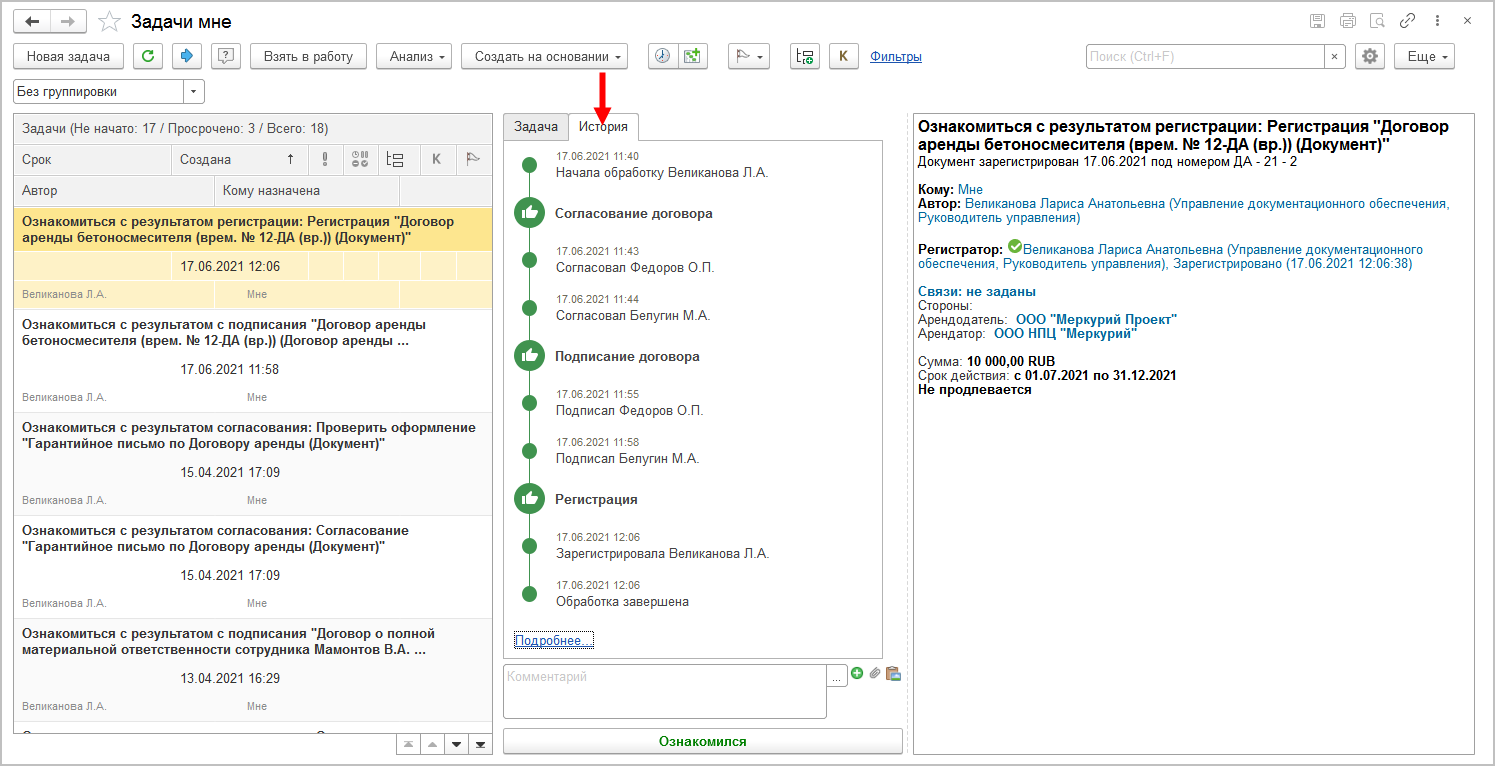Click the "Срок" column header
The width and height of the screenshot is (1495, 766).
93,159
